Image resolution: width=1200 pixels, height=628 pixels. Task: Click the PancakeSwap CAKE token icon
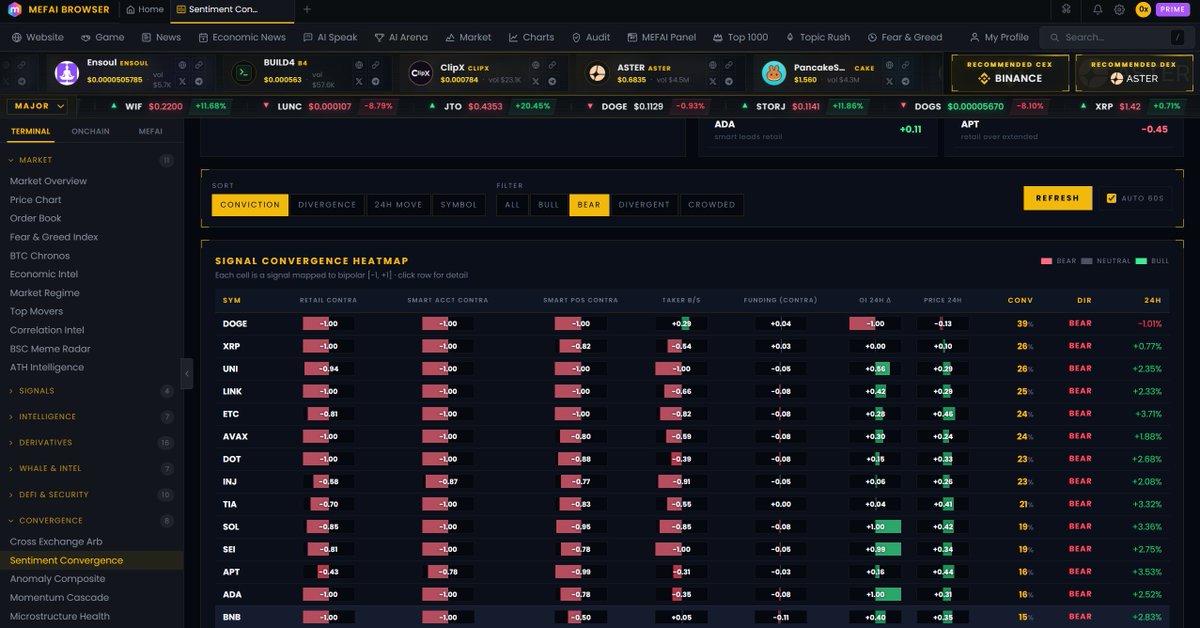pyautogui.click(x=773, y=72)
